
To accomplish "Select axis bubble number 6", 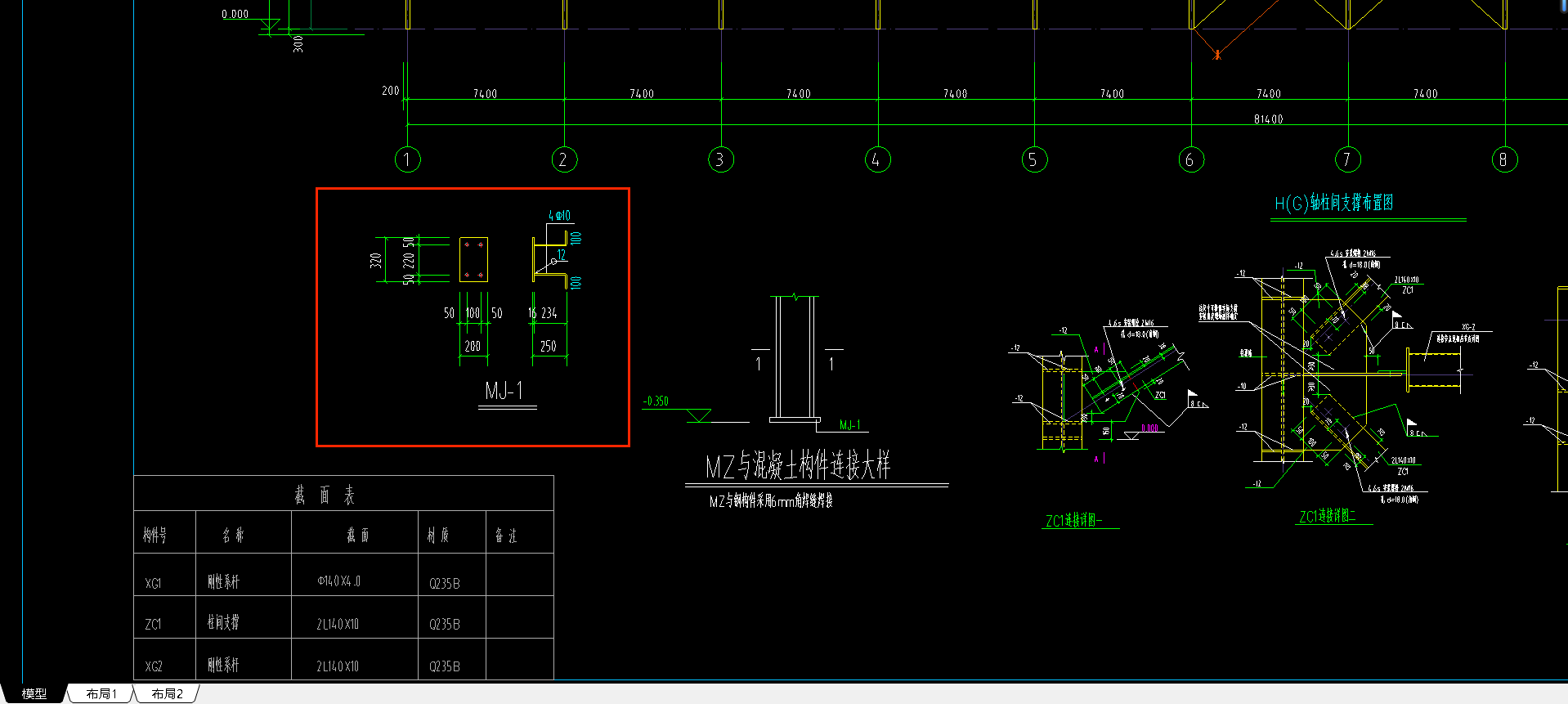I will pyautogui.click(x=1191, y=159).
